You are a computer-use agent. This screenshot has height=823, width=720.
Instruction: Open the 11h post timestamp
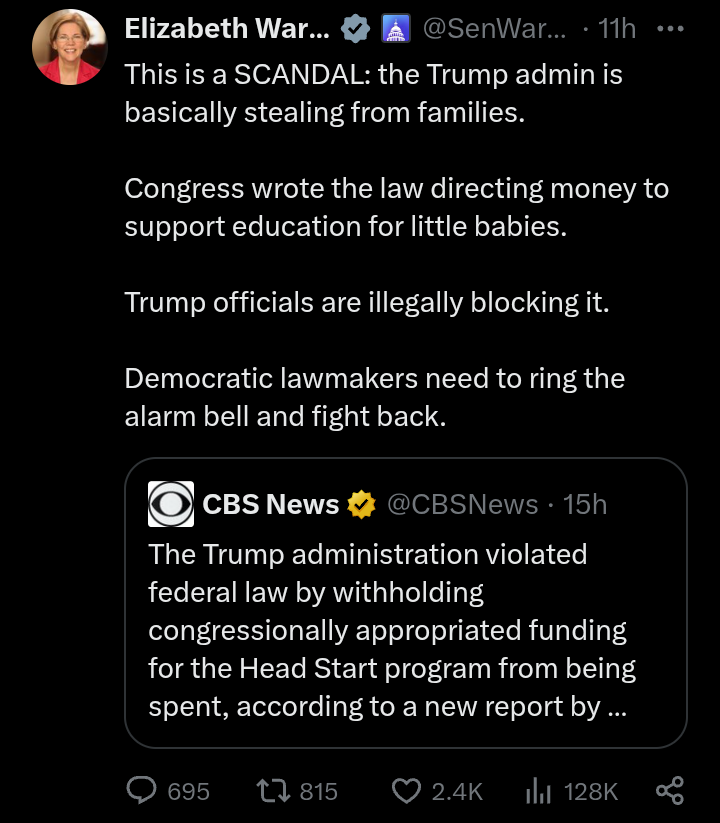point(616,30)
